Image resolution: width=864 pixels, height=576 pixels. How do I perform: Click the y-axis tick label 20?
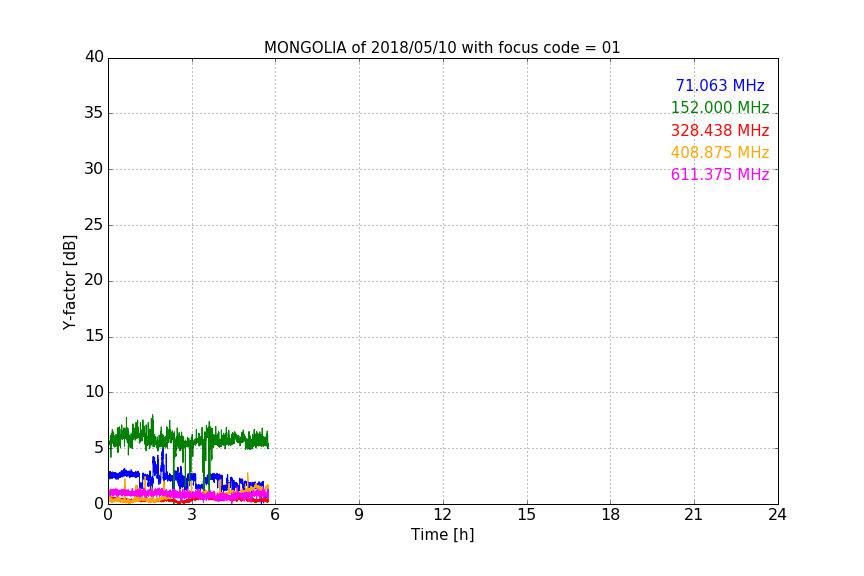[94, 280]
